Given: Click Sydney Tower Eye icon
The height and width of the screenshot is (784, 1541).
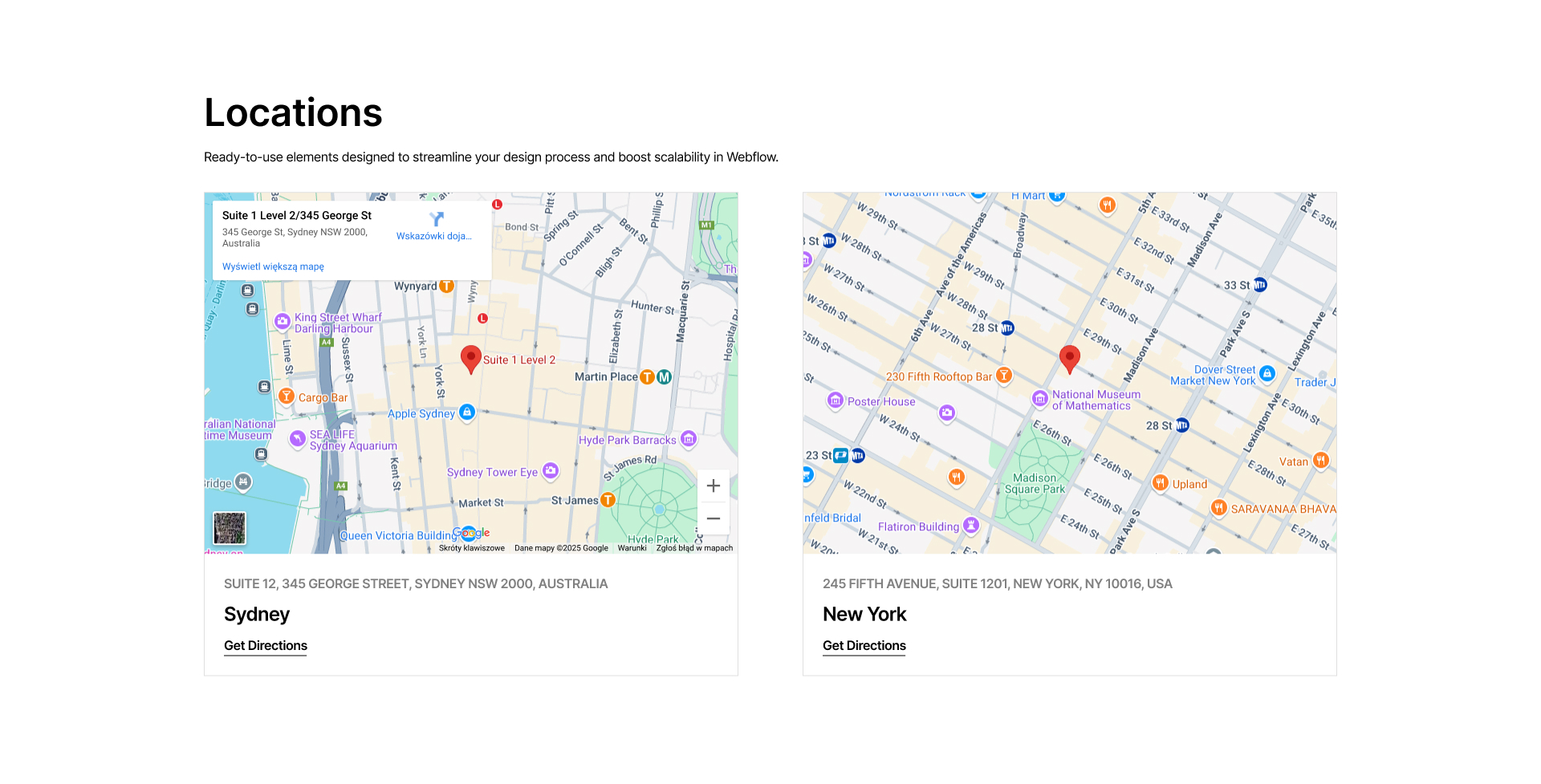Looking at the screenshot, I should [551, 471].
